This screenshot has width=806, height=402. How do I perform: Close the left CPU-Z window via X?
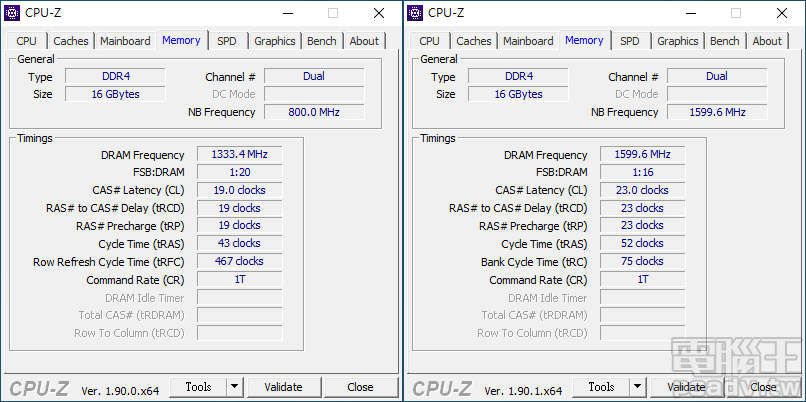pyautogui.click(x=378, y=13)
